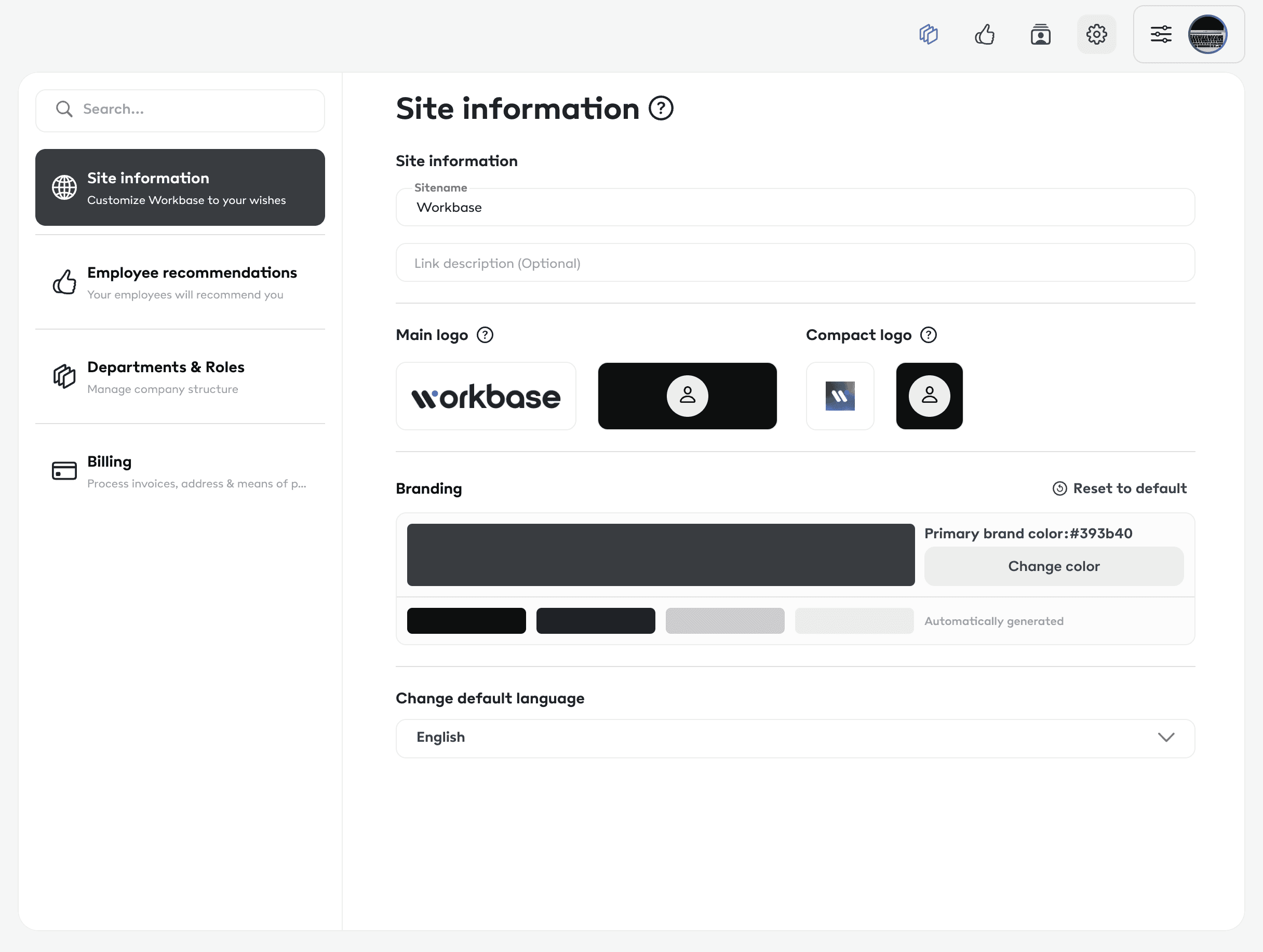Go to Departments & Roles section

180,377
